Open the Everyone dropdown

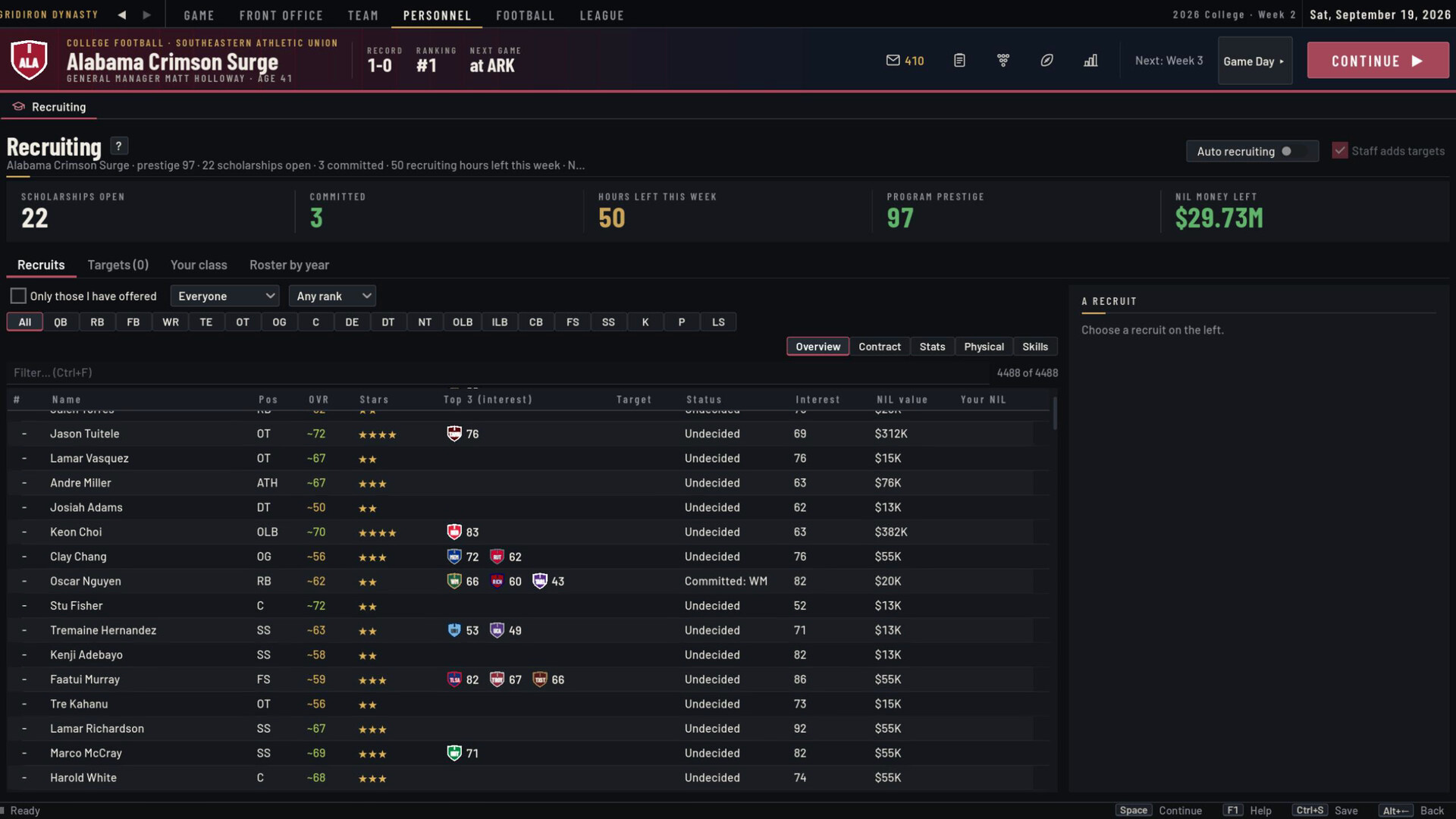225,296
